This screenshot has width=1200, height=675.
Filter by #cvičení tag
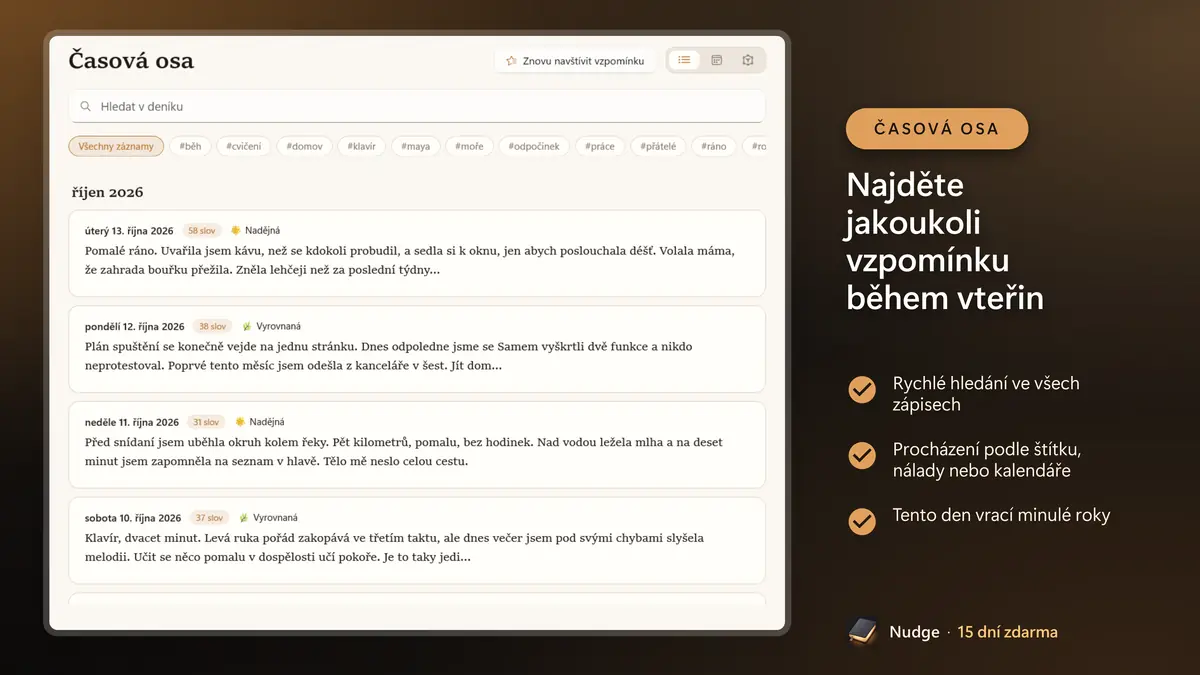tap(243, 146)
